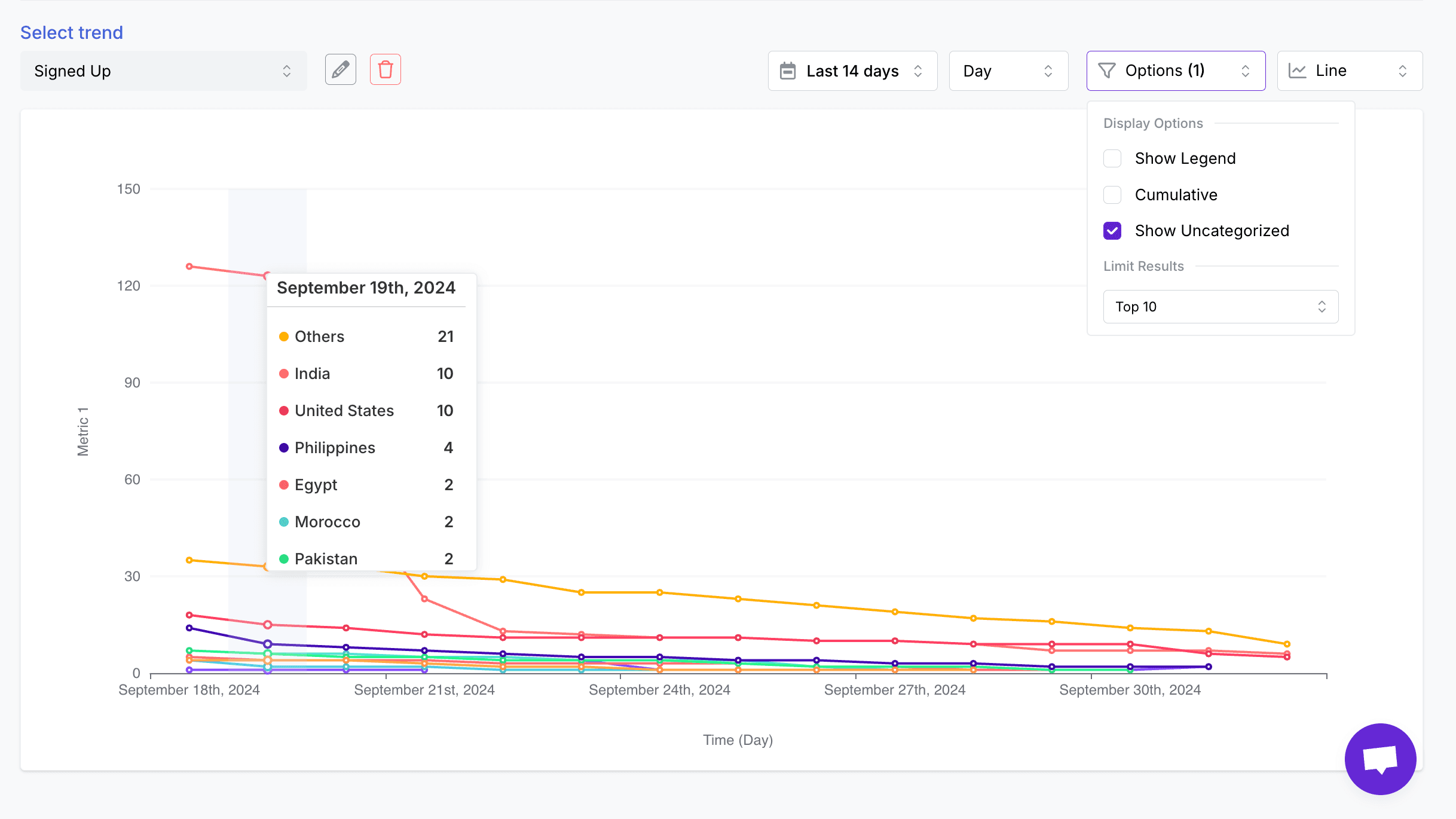Screen dimensions: 1456x819
Task: Click the September 27th, 2024 axis label
Action: pyautogui.click(x=895, y=690)
